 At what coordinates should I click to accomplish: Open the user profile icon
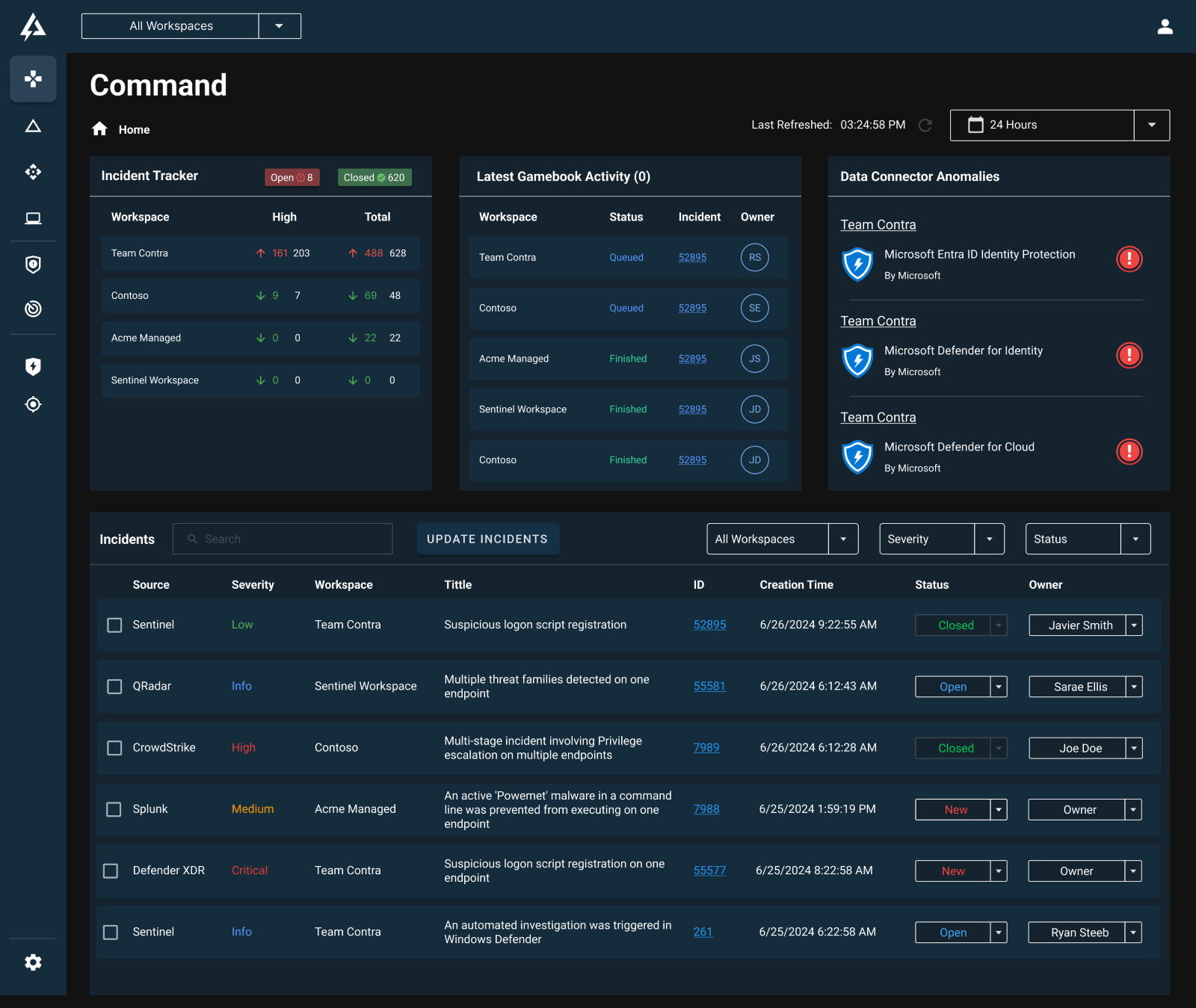pos(1165,27)
